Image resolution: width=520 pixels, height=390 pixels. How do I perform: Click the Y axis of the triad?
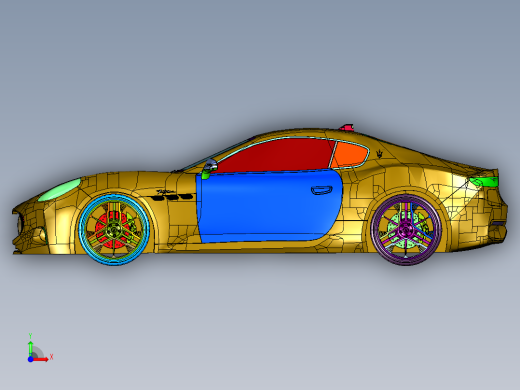pos(30,347)
